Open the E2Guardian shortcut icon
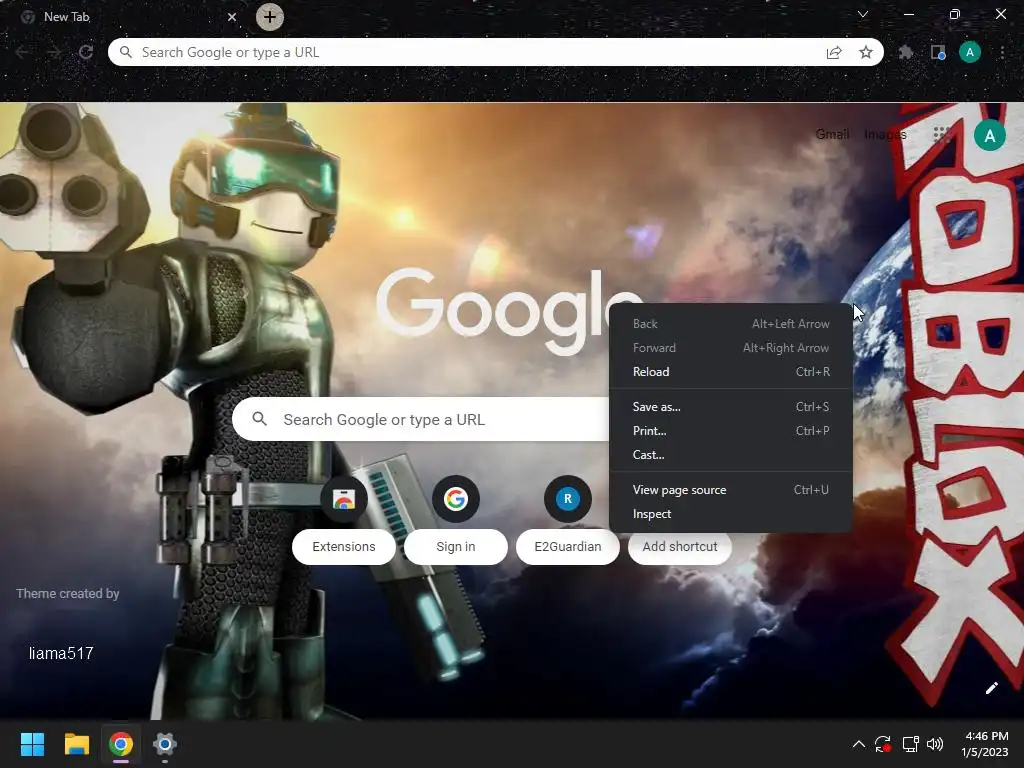Image resolution: width=1024 pixels, height=768 pixels. (568, 499)
